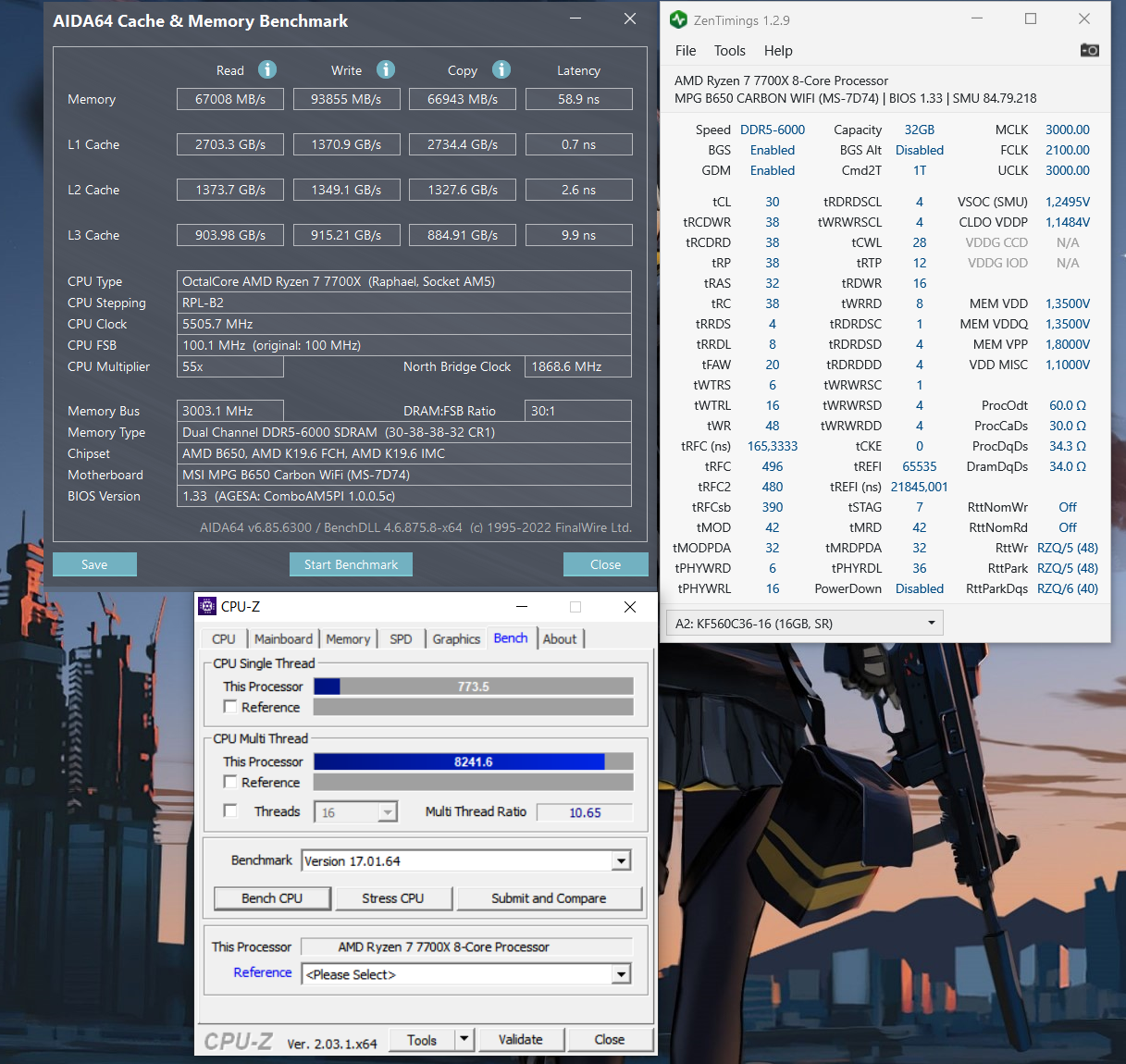The image size is (1126, 1064).
Task: Minimize the ZenTimings window
Action: (x=977, y=19)
